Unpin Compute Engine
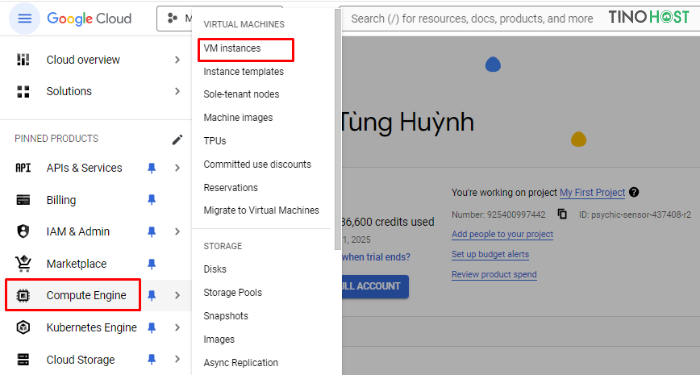Screen dimensions: 700x375 coord(152,295)
